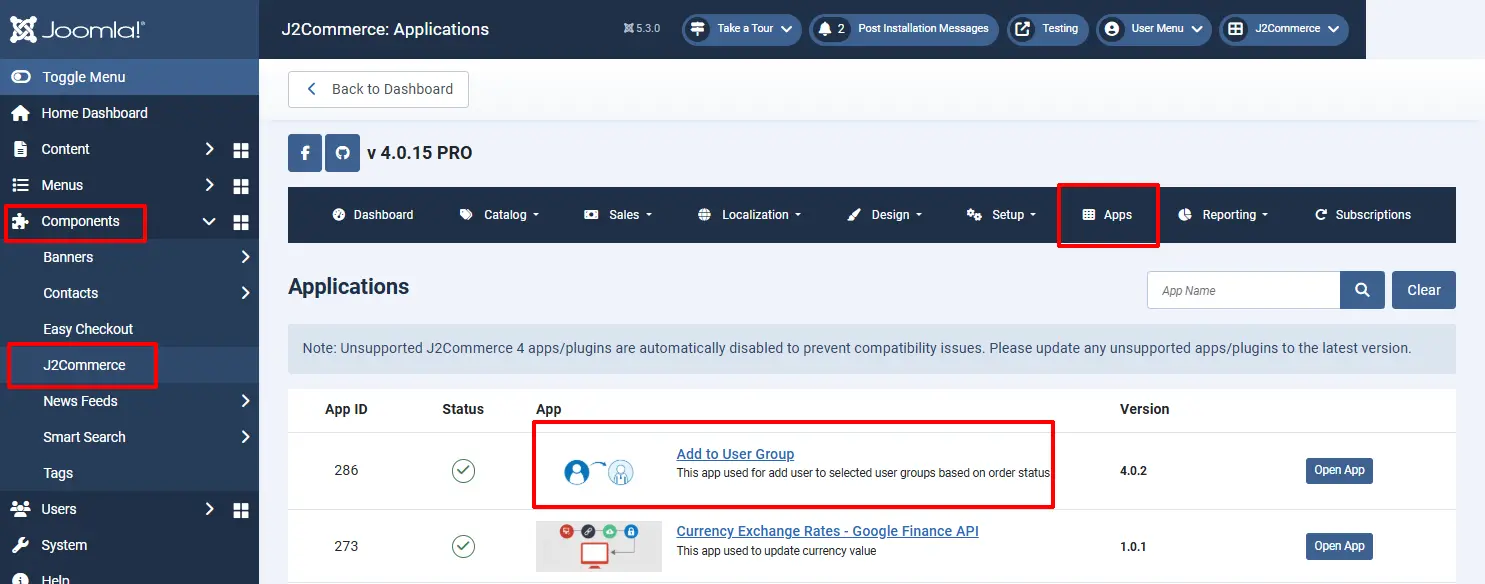Open the Sales dropdown menu

618,215
